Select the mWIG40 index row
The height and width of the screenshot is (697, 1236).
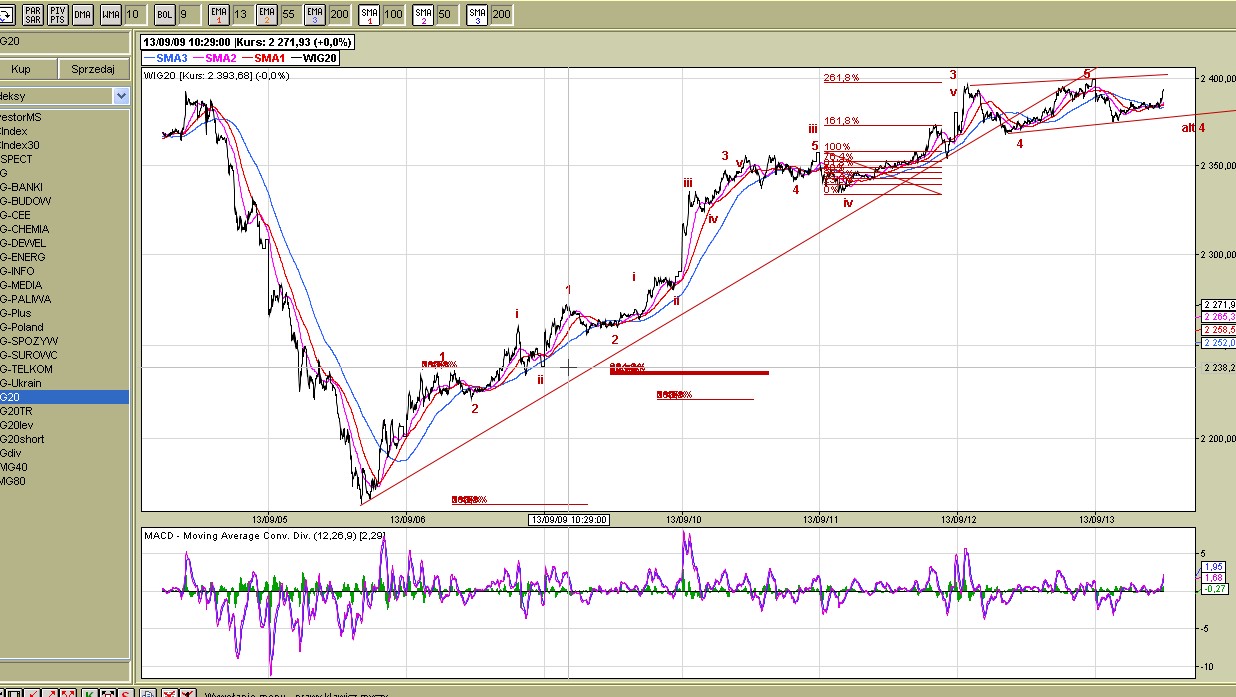point(64,467)
